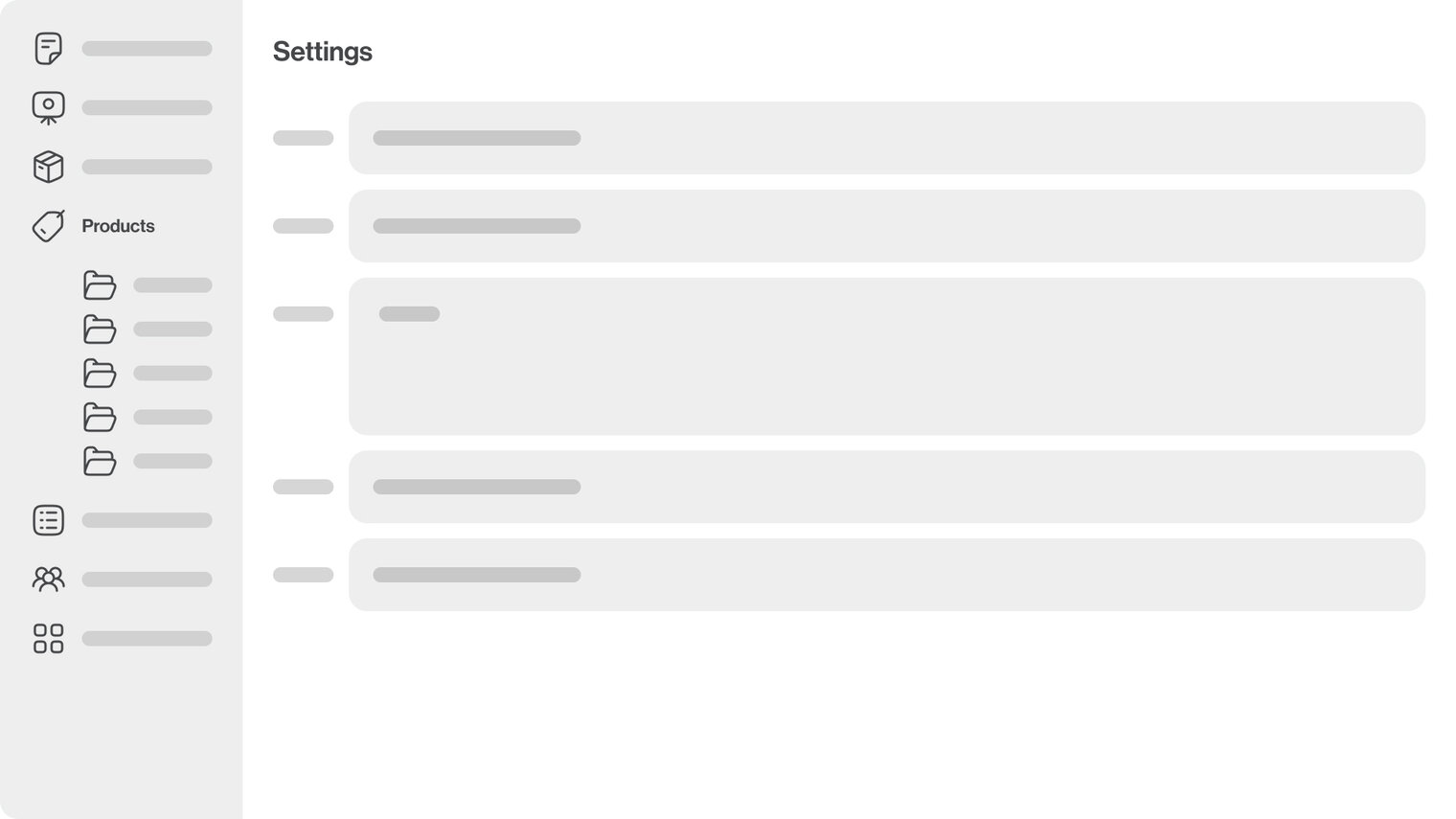Select the package box icon
Screen dimensions: 1456x819
(x=48, y=167)
